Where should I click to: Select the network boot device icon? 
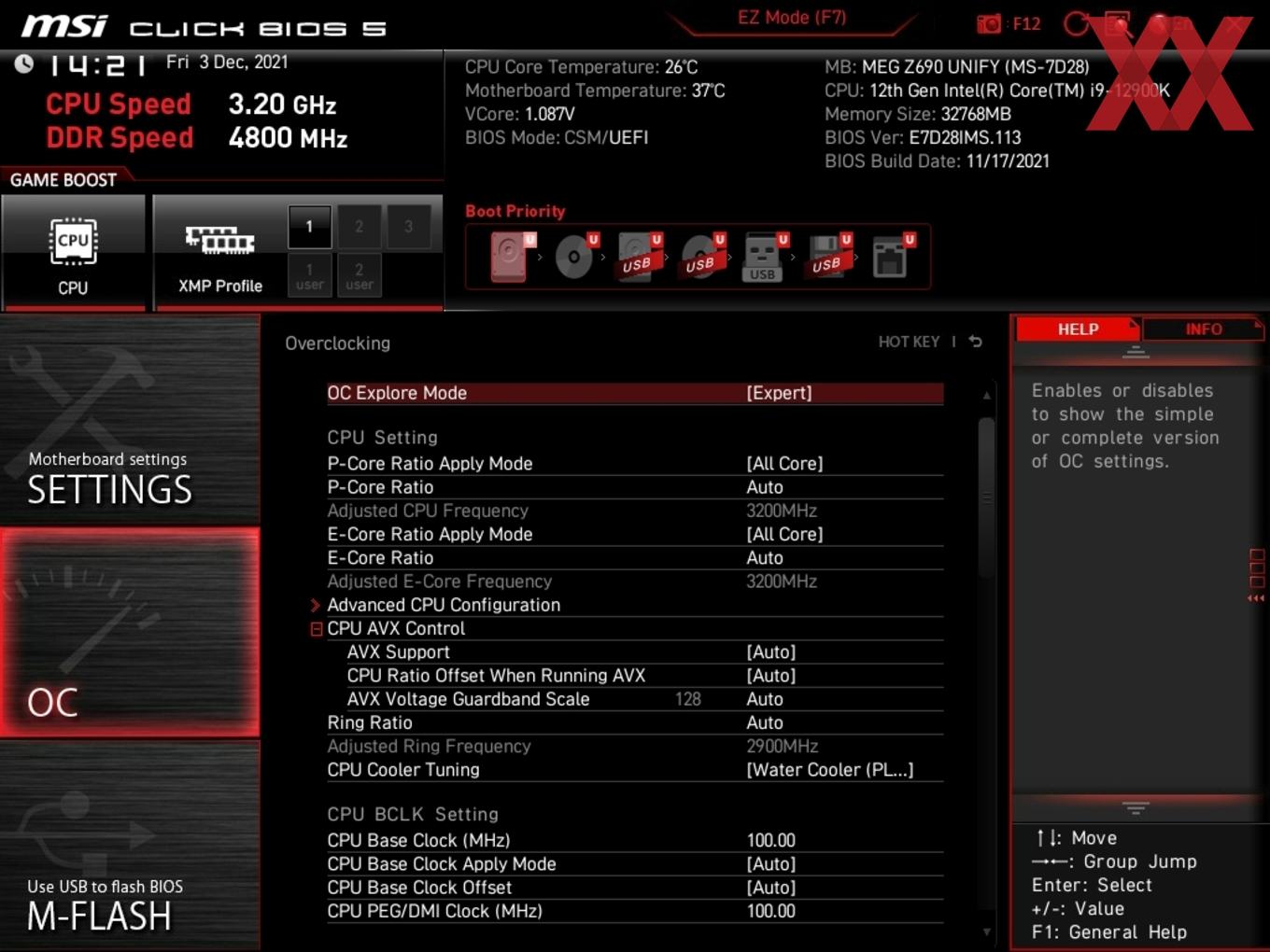(x=892, y=257)
